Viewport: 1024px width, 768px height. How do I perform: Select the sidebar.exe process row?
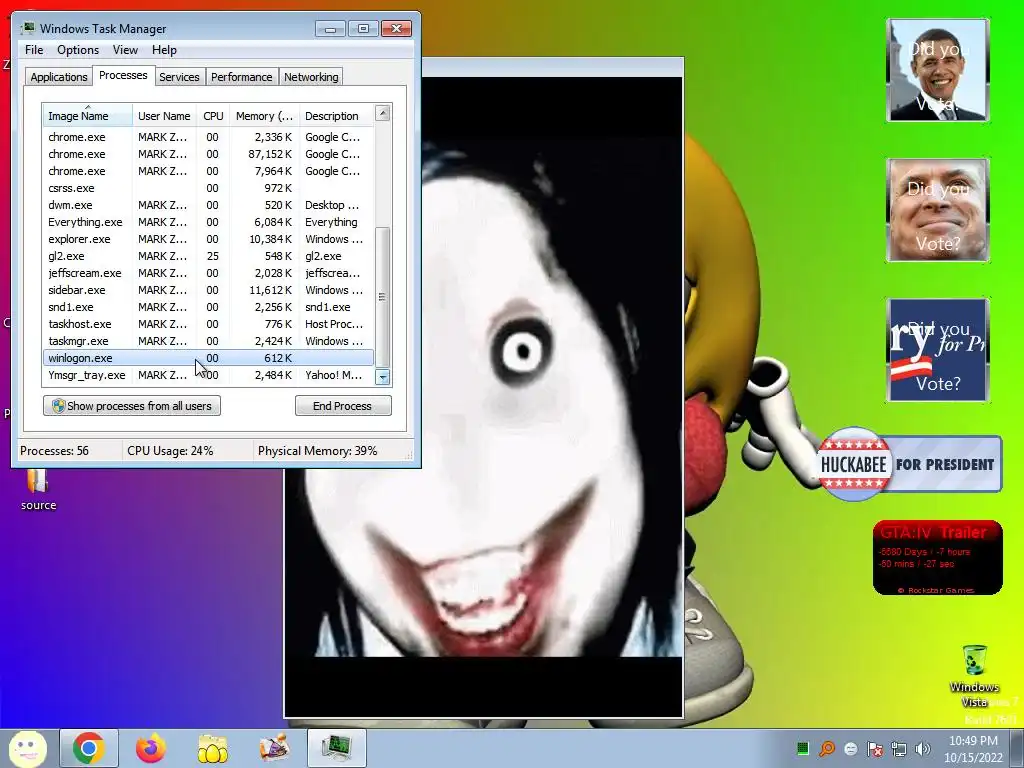click(x=208, y=290)
